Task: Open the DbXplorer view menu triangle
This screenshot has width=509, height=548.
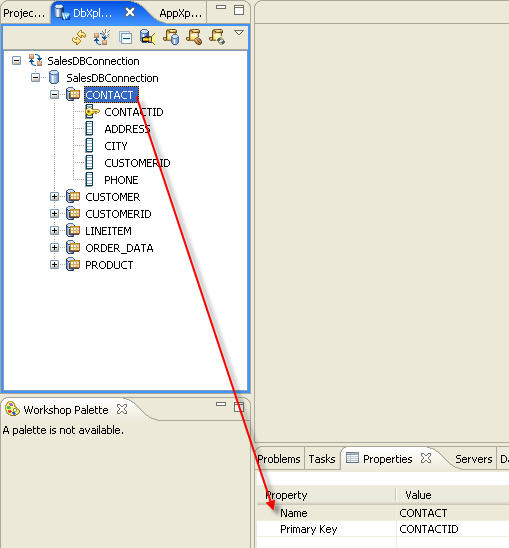Action: pos(239,33)
